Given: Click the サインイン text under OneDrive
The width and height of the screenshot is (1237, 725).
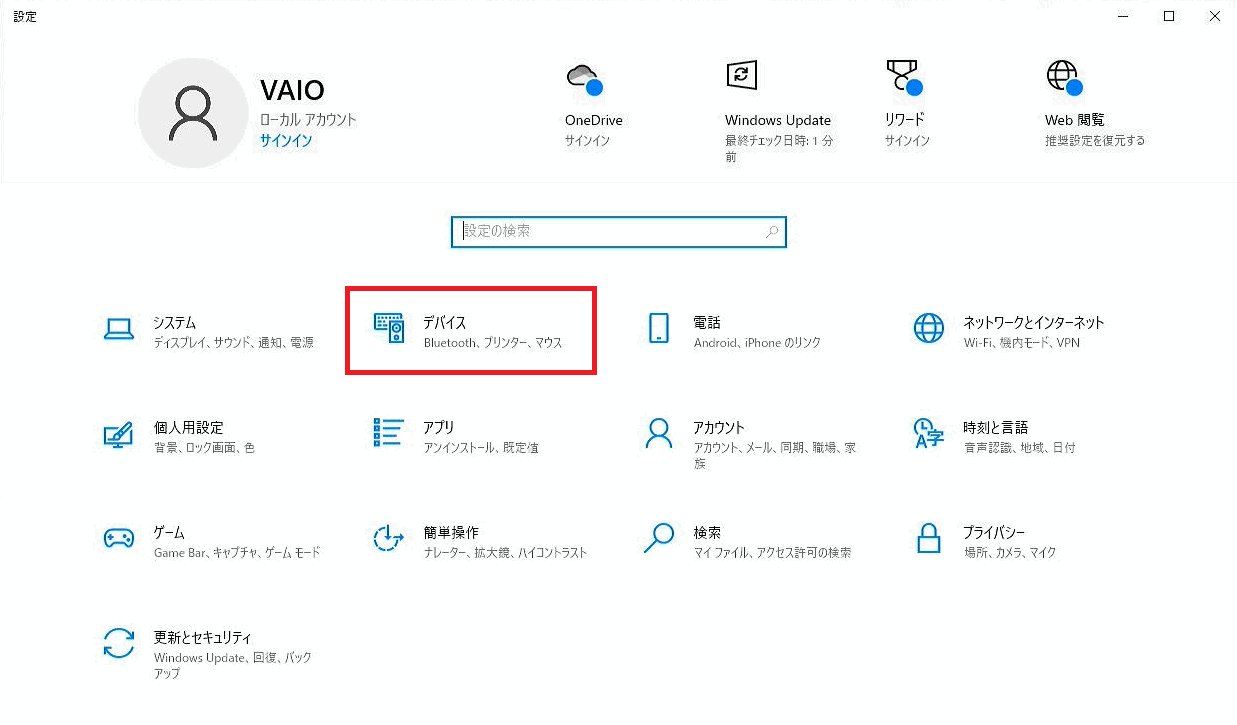Looking at the screenshot, I should (588, 141).
